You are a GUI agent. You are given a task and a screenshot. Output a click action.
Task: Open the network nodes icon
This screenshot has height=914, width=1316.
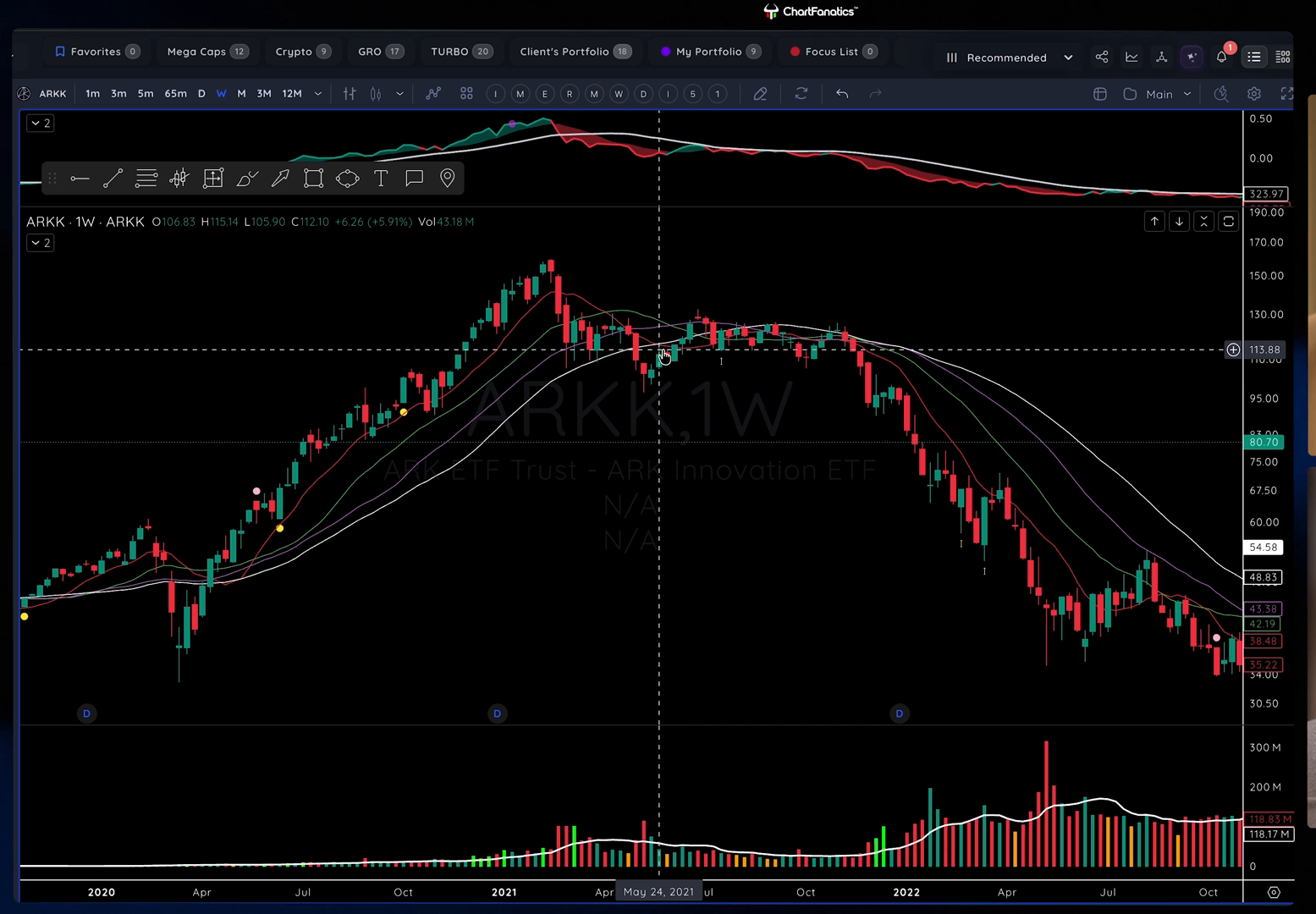pos(1161,57)
